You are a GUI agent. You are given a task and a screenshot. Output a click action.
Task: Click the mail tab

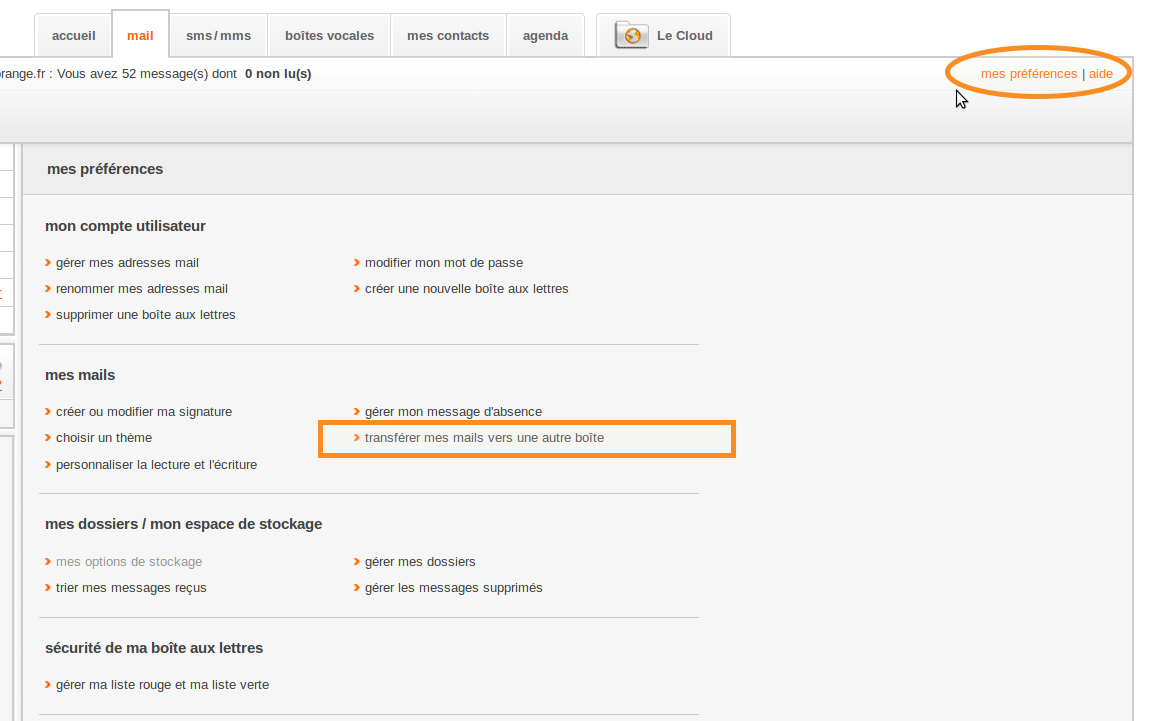[x=140, y=36]
